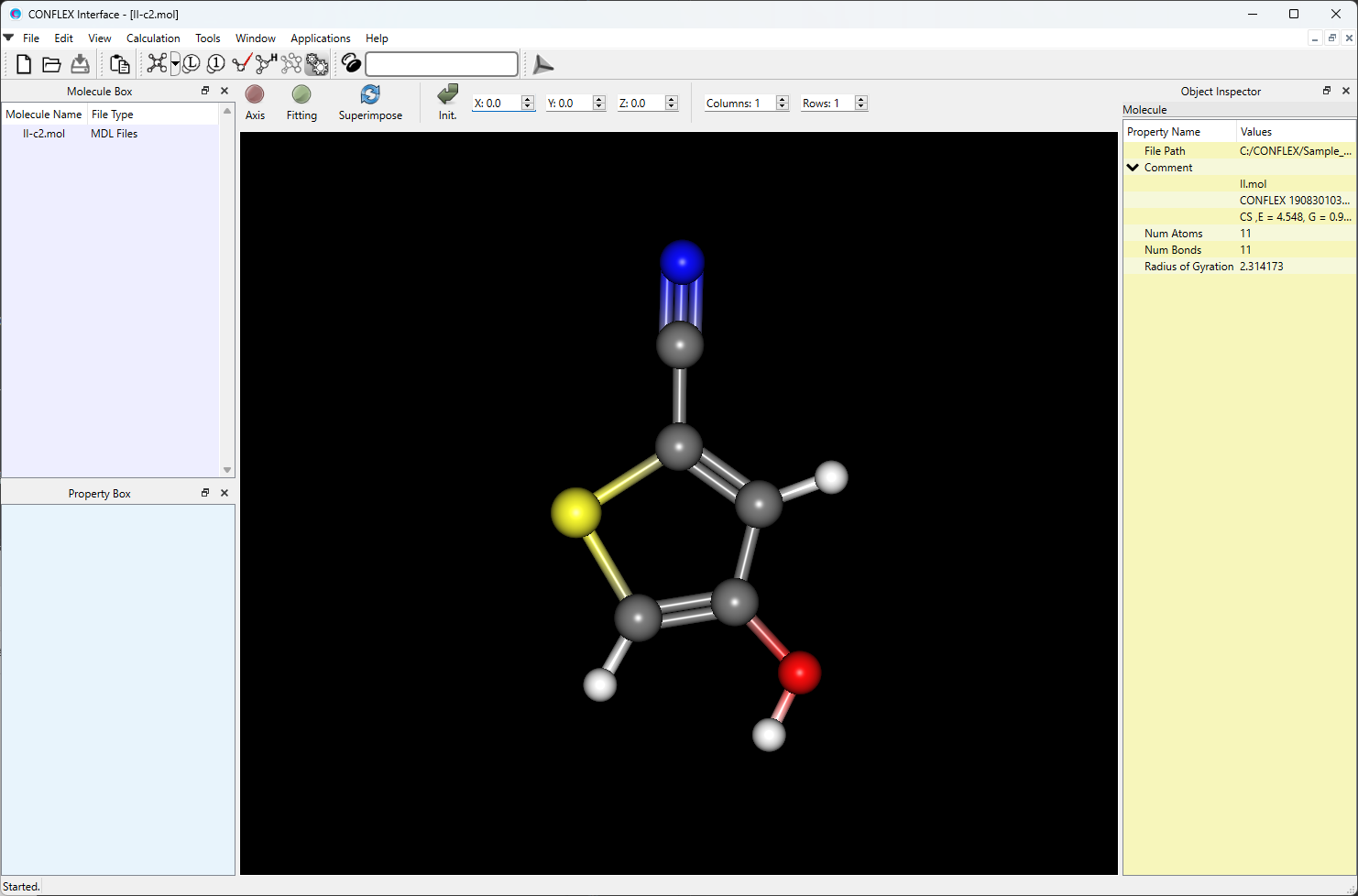Image resolution: width=1358 pixels, height=896 pixels.
Task: Click the blue nitrogen atom in viewer
Action: 682,262
